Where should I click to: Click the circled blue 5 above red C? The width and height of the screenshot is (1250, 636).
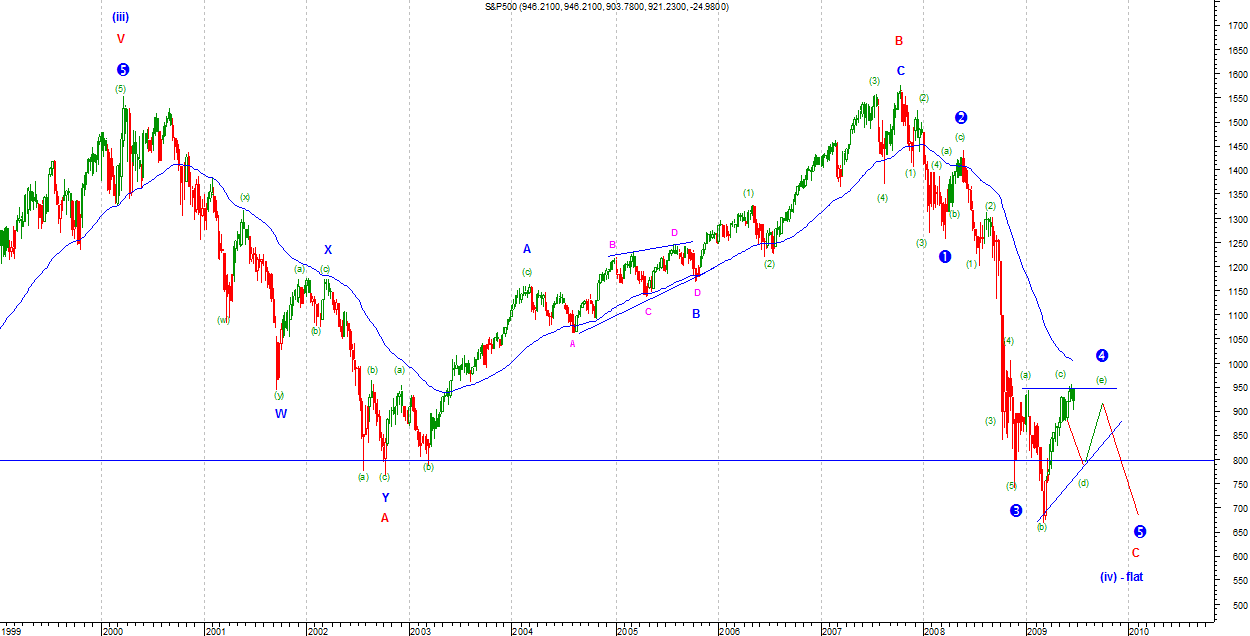pos(1139,531)
